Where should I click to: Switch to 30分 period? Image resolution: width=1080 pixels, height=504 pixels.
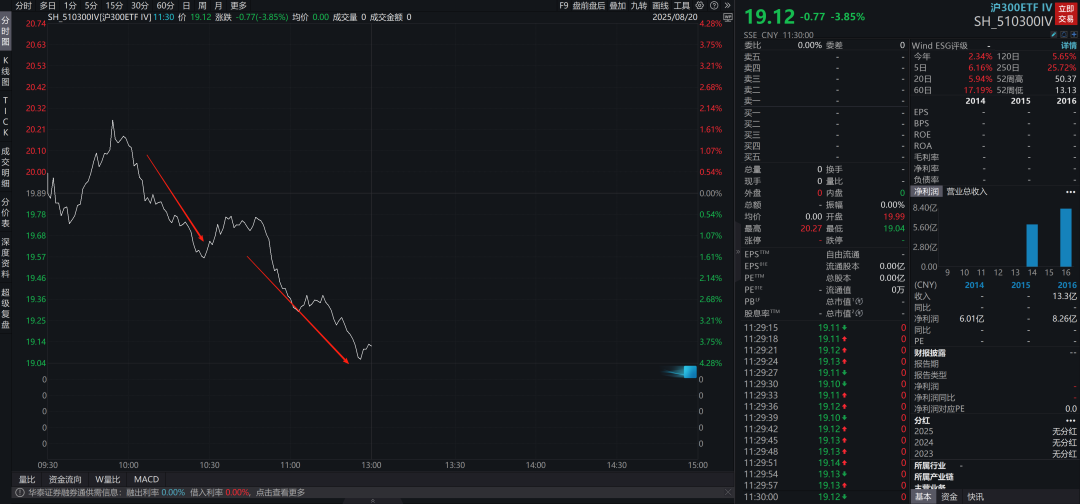coord(140,5)
